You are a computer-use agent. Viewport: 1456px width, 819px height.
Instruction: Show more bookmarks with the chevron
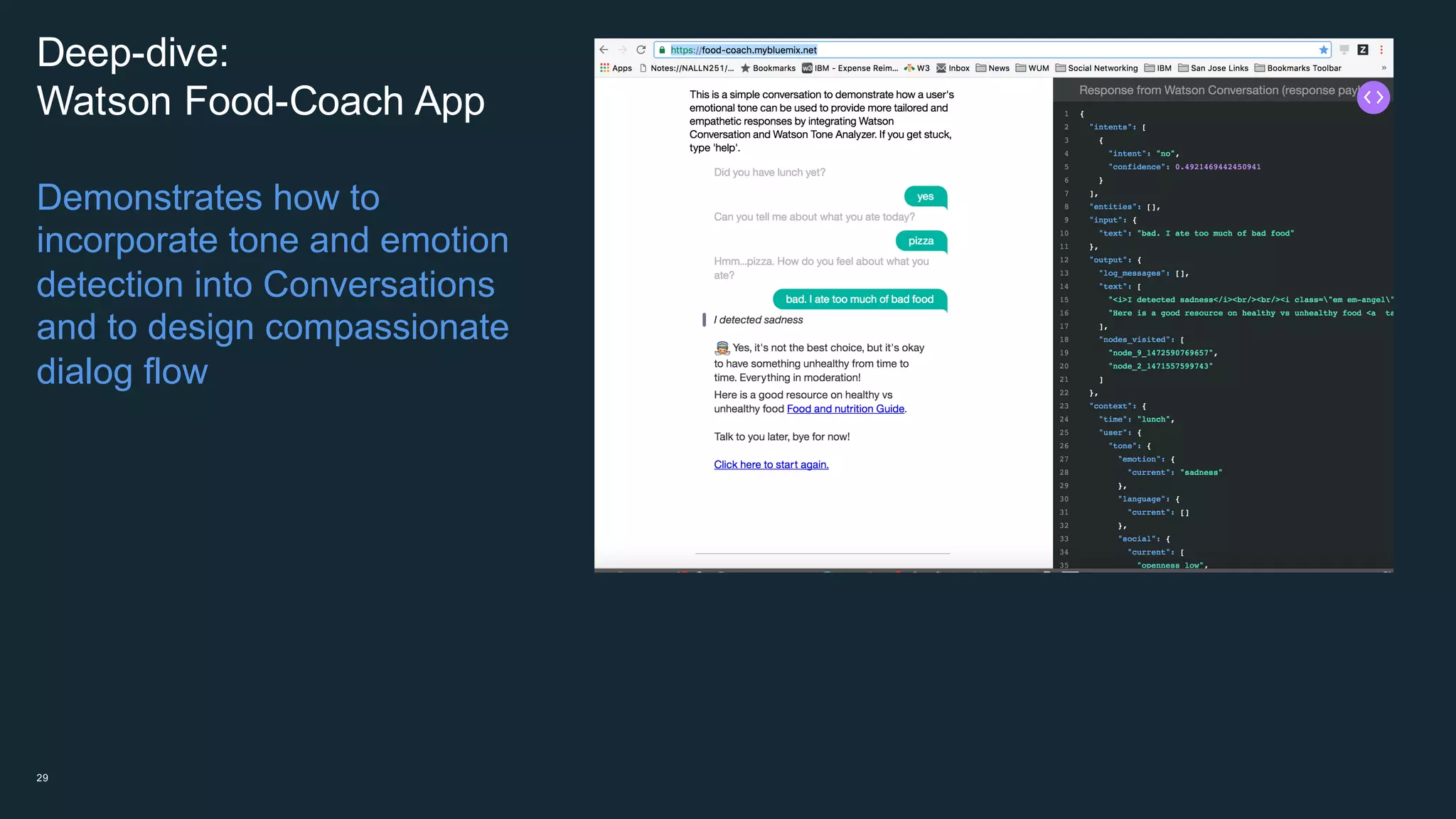coord(1383,68)
